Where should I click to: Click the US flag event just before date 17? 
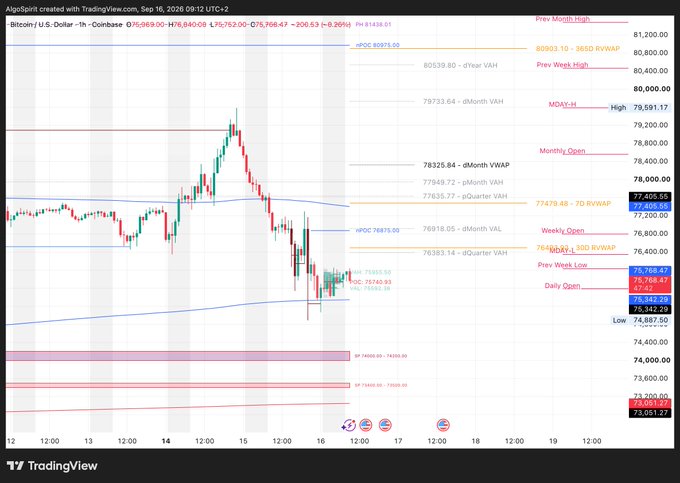pyautogui.click(x=385, y=425)
